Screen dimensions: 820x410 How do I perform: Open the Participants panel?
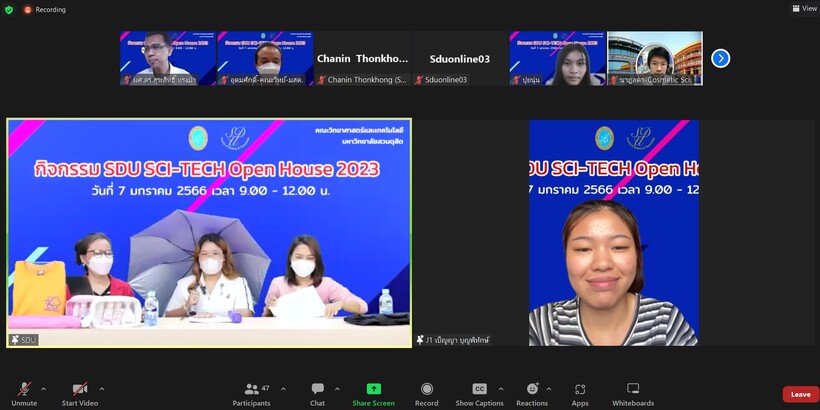[252, 394]
